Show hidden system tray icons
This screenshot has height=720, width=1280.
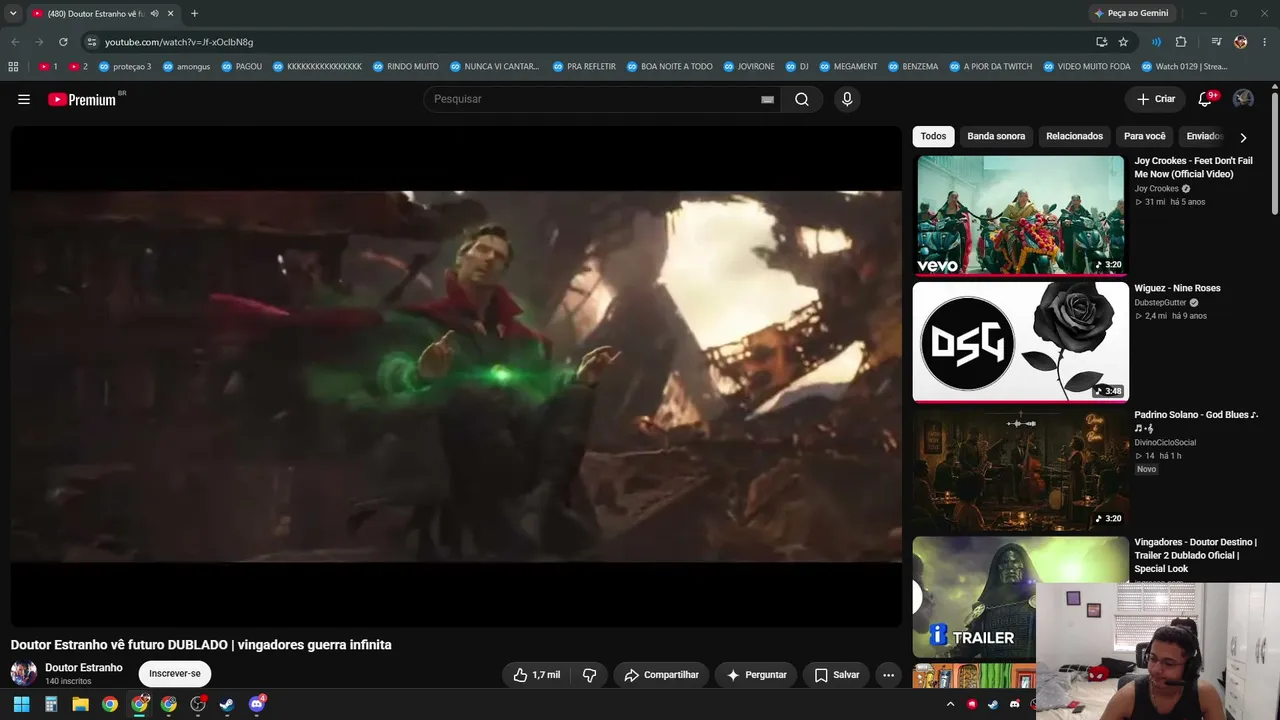coord(950,704)
